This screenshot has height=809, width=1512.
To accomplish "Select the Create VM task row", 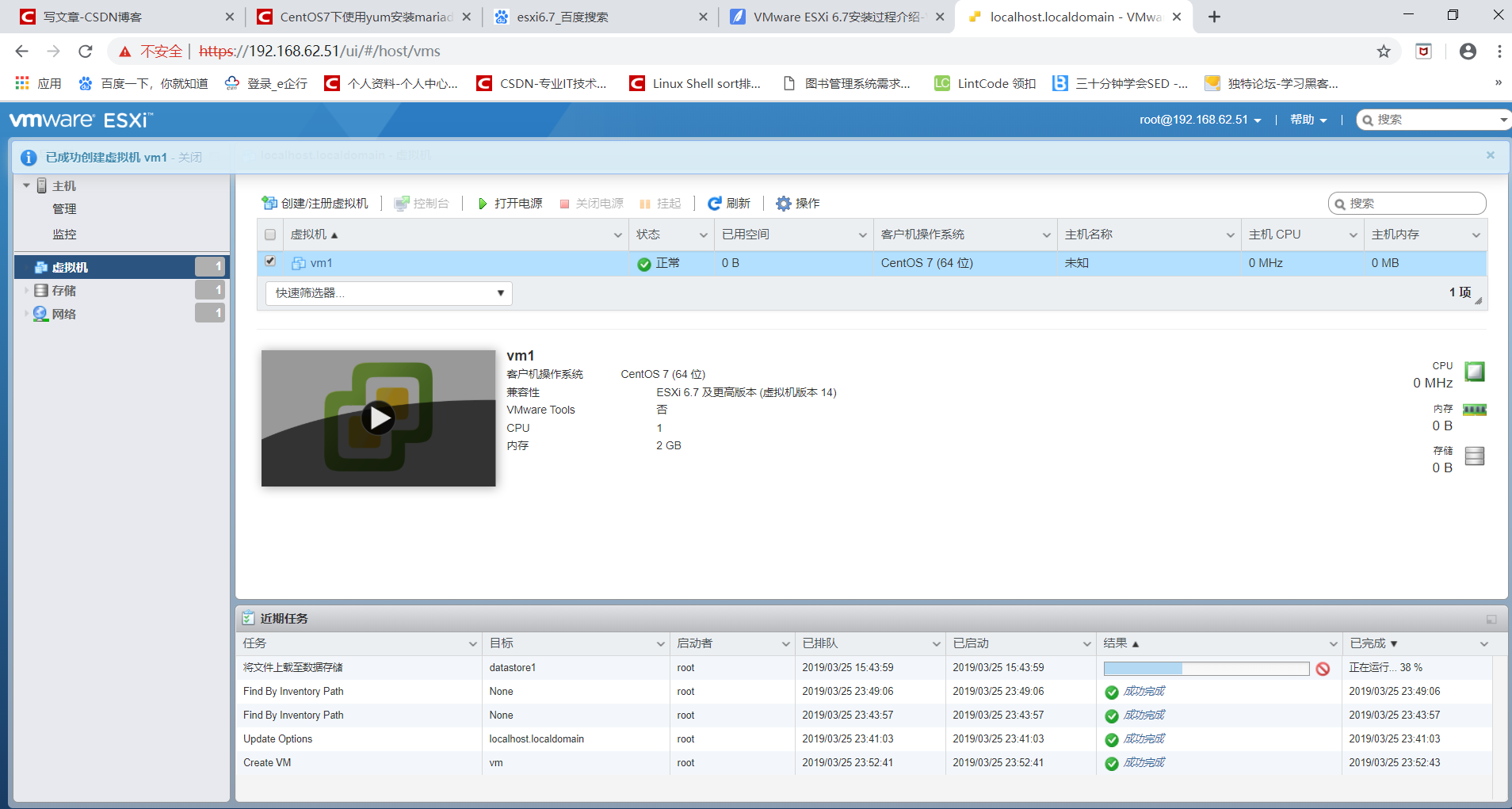I will click(x=865, y=763).
